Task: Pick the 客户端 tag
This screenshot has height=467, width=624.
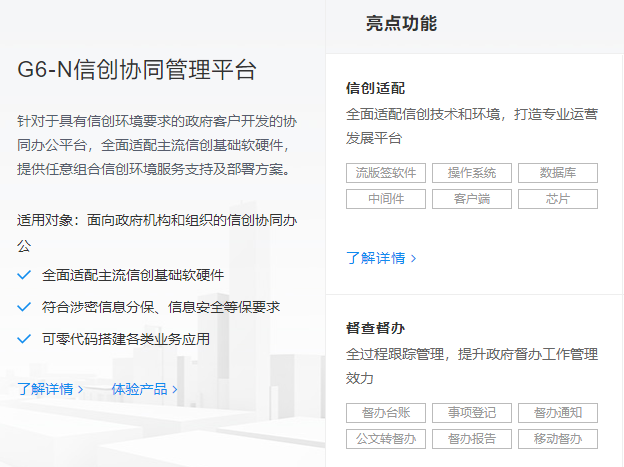Action: [472, 198]
